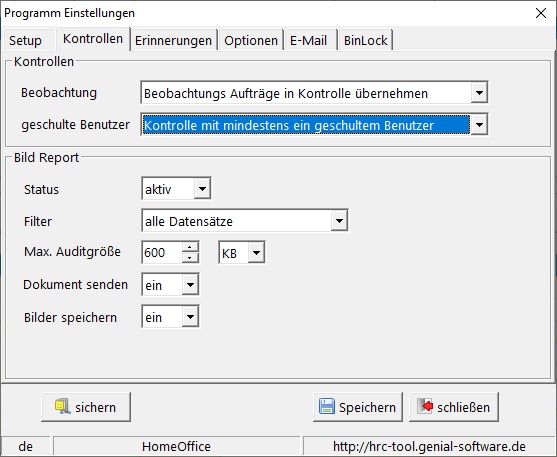
Task: Close the Programm Einstellungen window
Action: click(541, 13)
